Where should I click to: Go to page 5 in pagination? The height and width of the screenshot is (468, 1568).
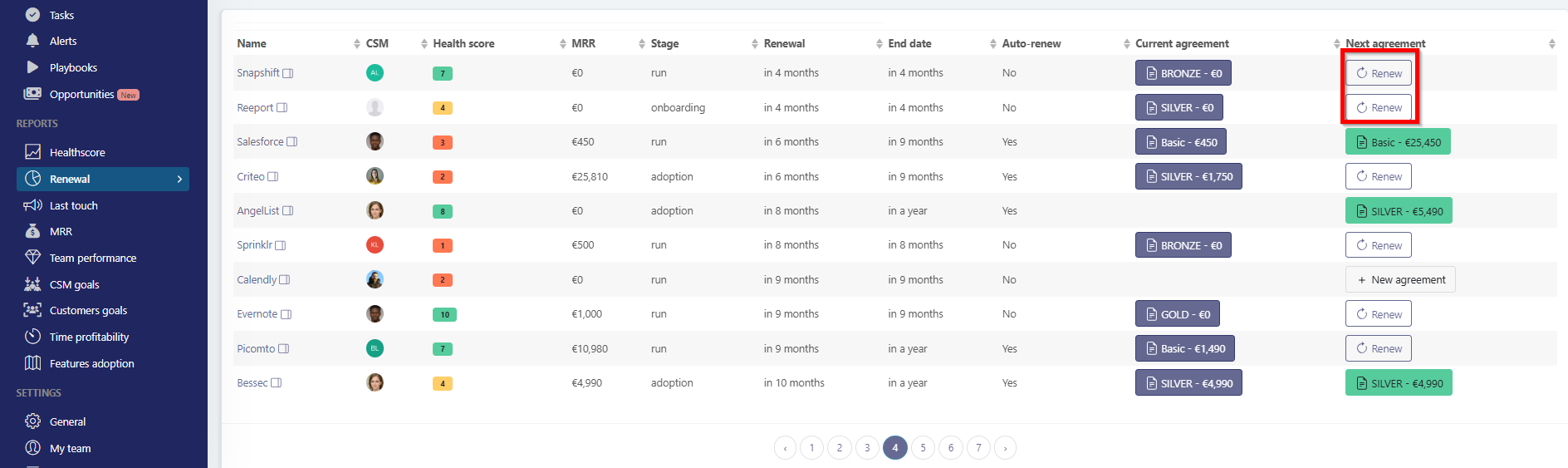coord(923,448)
